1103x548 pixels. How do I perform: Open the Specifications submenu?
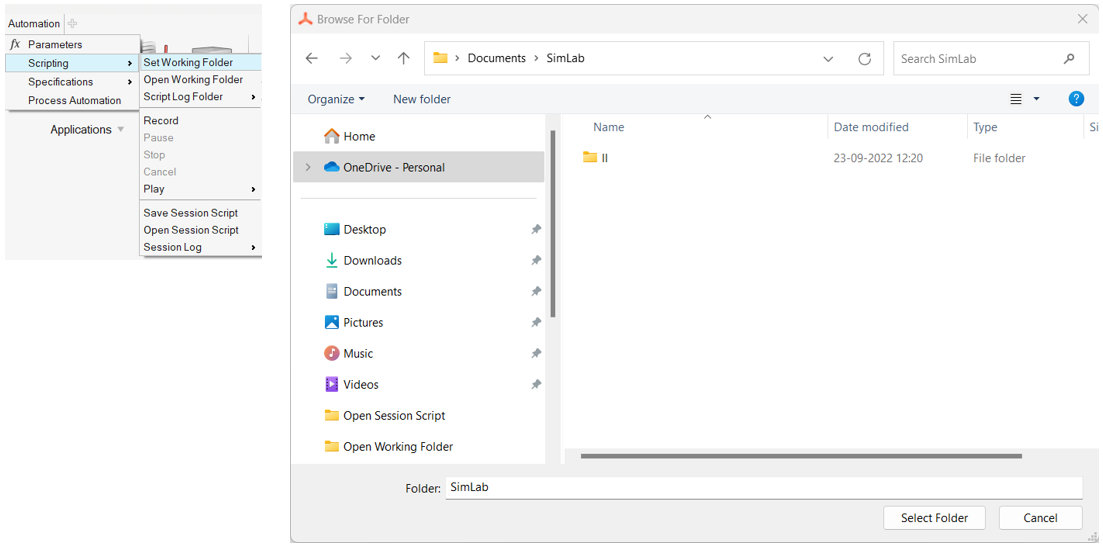click(x=61, y=82)
